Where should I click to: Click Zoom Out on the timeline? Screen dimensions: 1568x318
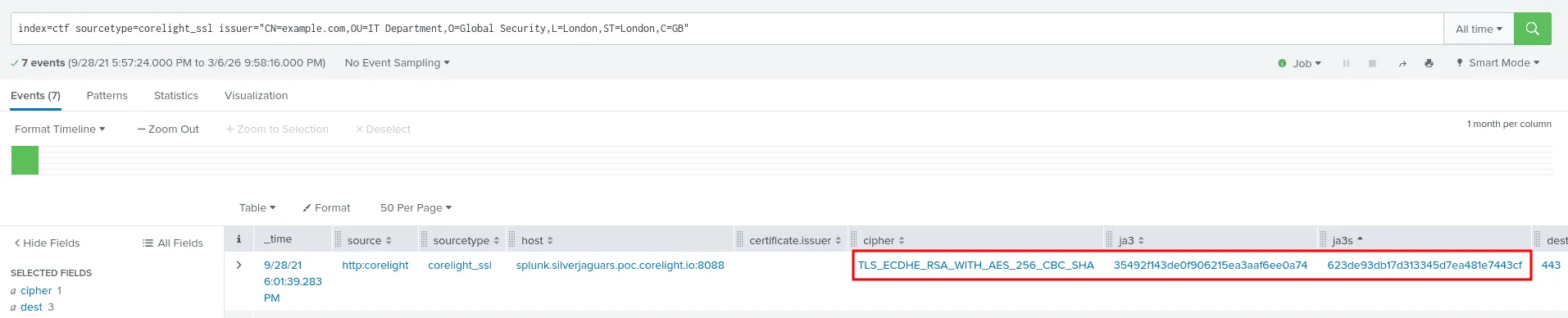pyautogui.click(x=168, y=129)
